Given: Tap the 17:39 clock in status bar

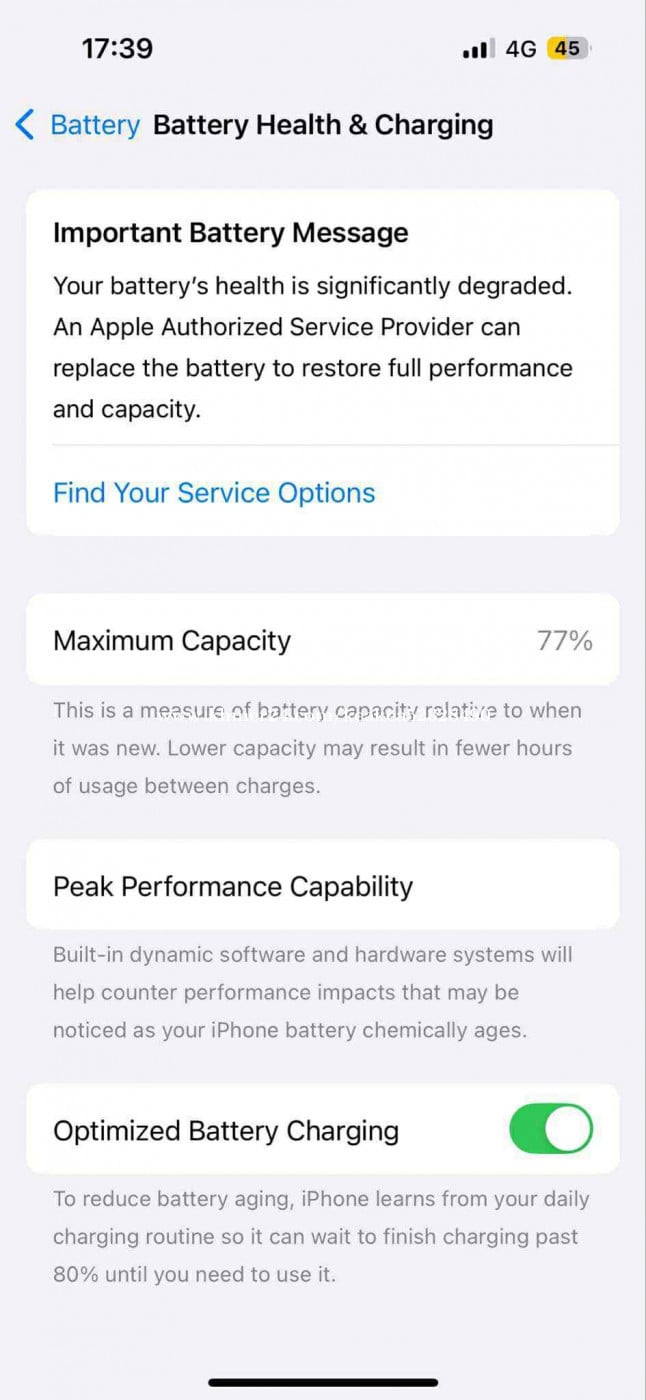Looking at the screenshot, I should pos(117,49).
